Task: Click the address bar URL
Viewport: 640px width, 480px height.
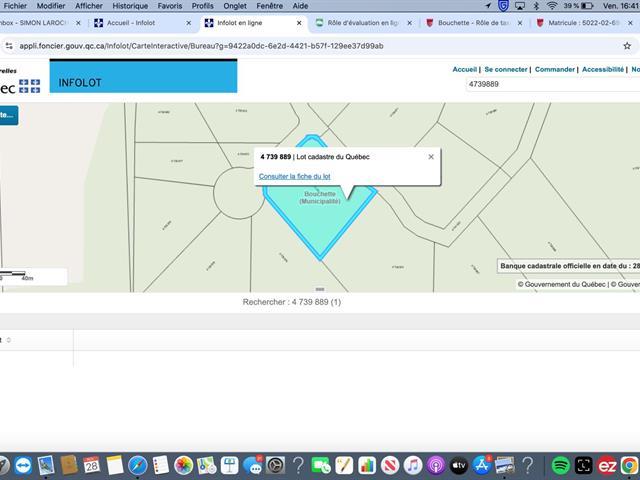Action: click(200, 45)
